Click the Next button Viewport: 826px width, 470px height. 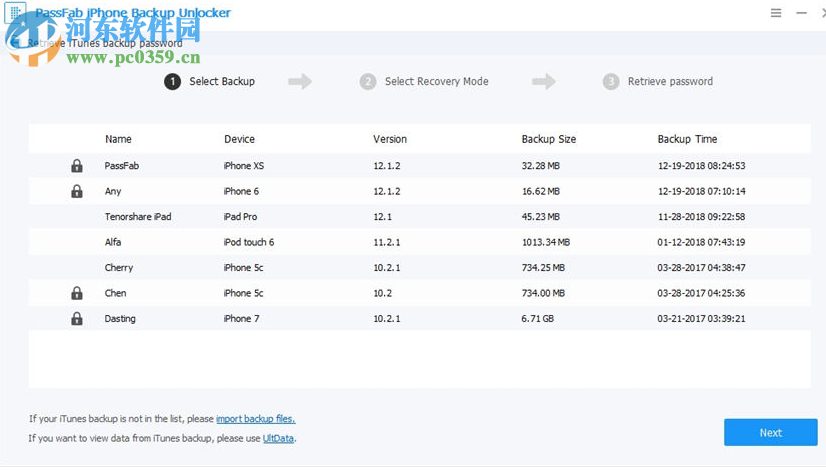point(771,433)
